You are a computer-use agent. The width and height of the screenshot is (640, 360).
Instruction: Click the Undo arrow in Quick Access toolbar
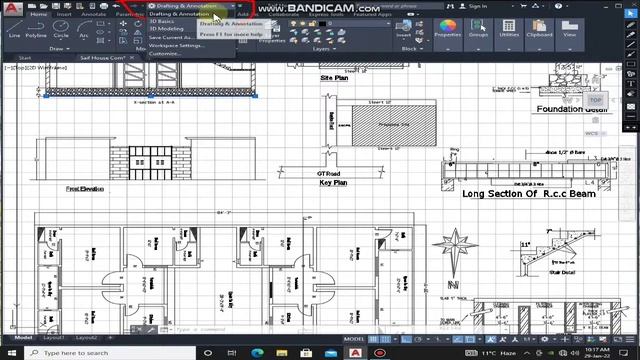pos(116,6)
